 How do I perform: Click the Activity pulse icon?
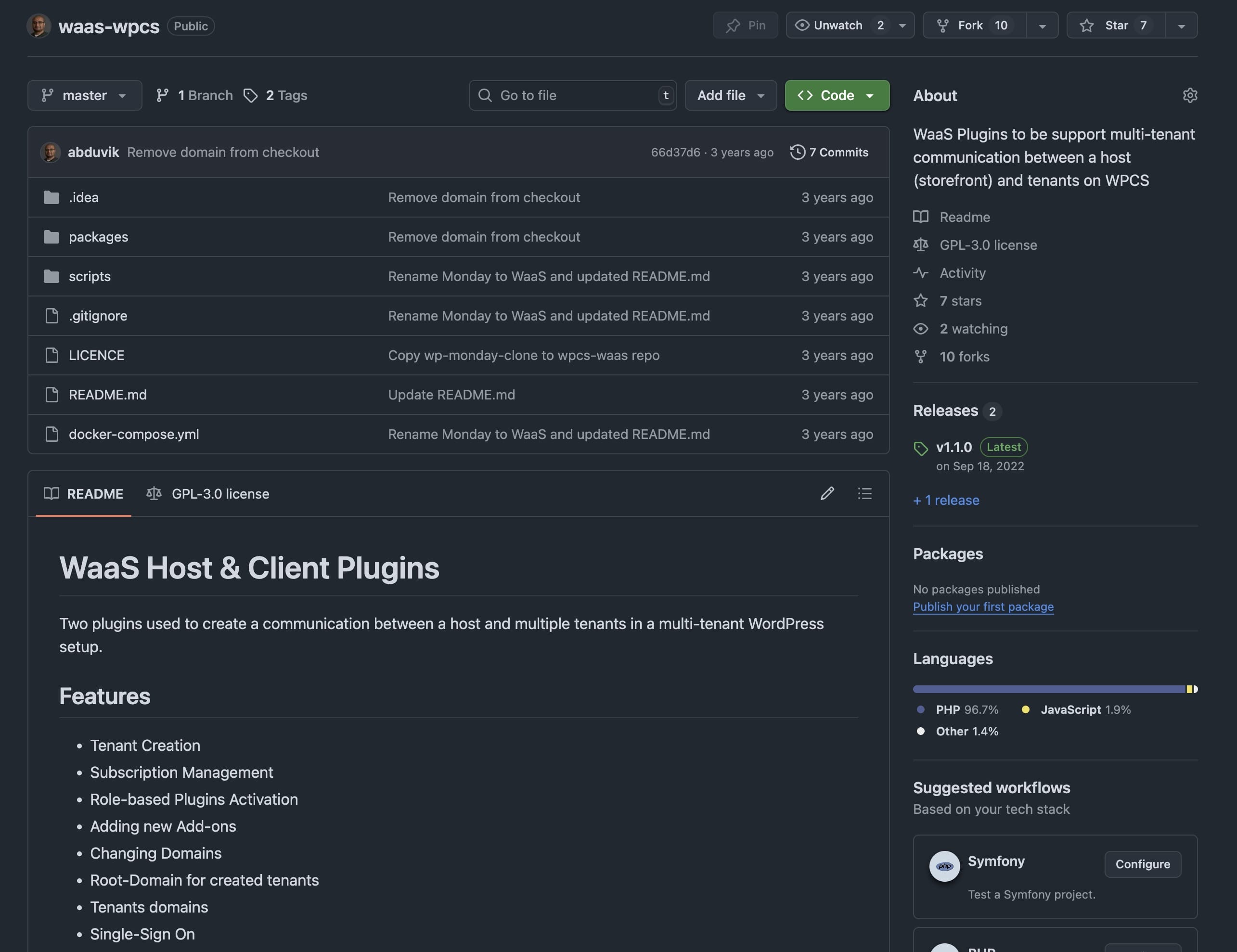[x=921, y=272]
